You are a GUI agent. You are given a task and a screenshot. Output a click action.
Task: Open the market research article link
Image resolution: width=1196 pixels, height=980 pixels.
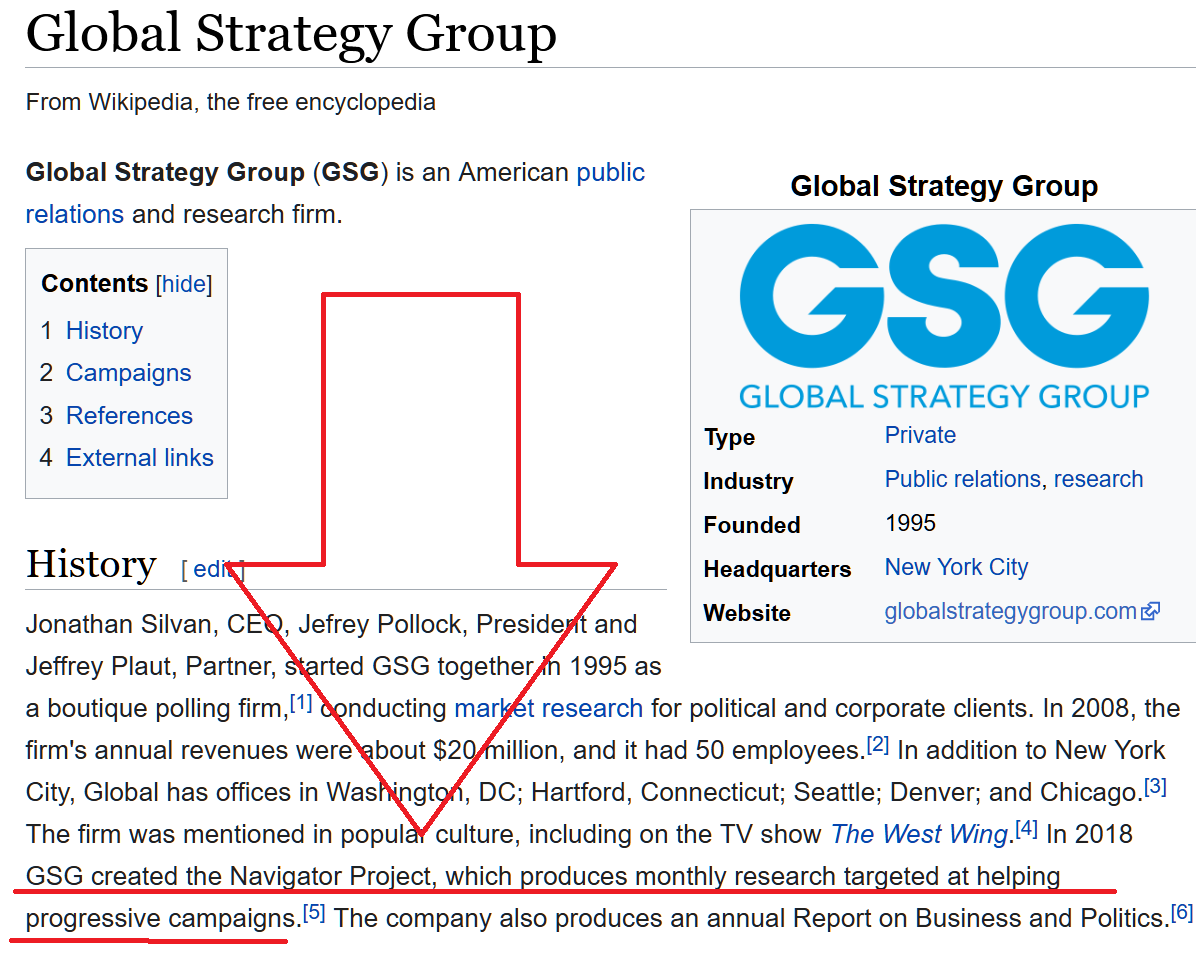tap(548, 708)
